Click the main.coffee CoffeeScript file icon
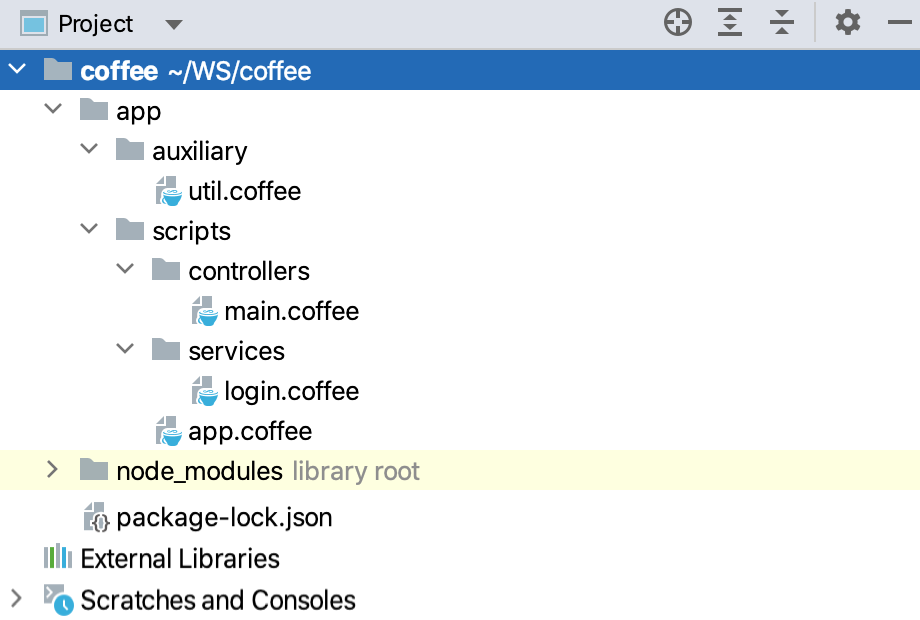920x620 pixels. pos(206,311)
